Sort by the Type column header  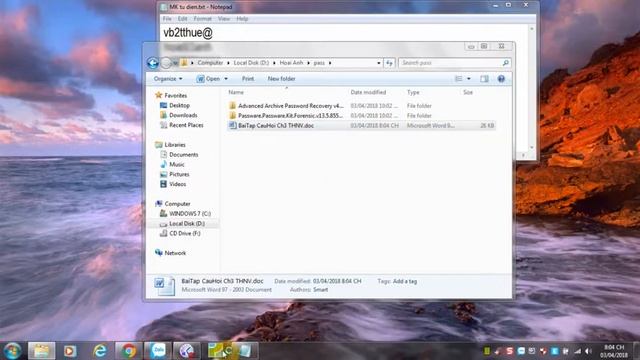[413, 92]
